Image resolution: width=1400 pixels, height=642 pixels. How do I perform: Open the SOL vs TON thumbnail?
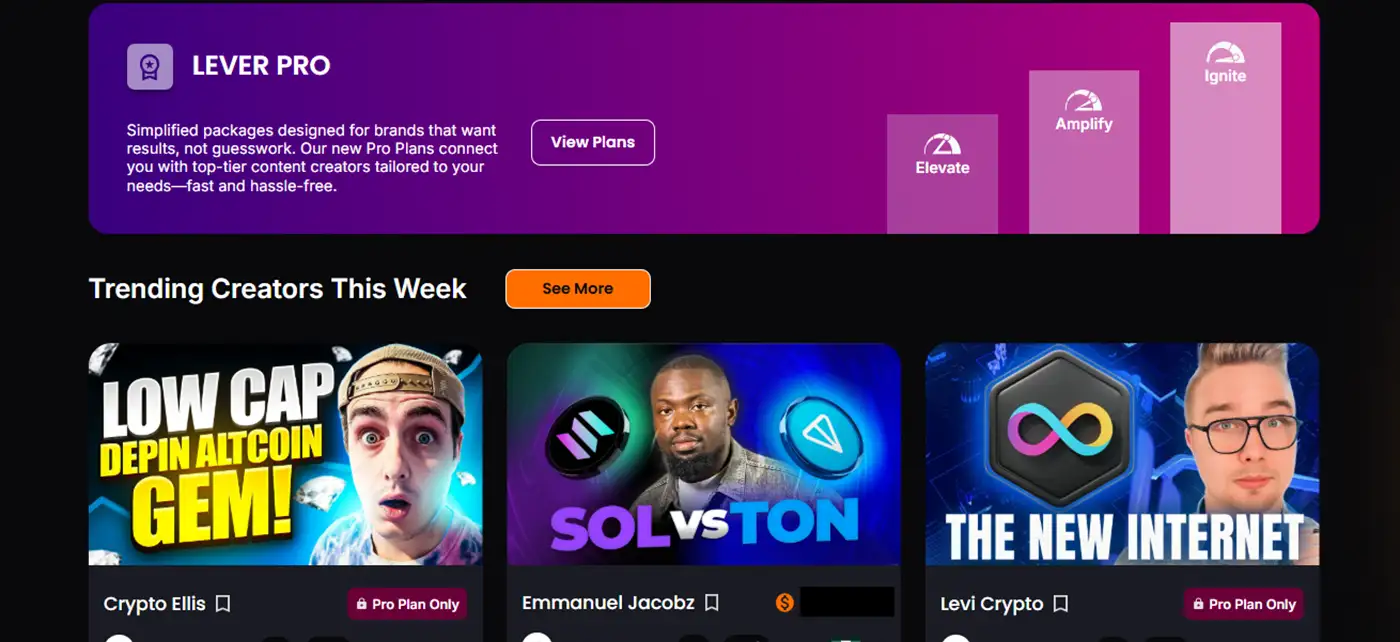[x=704, y=454]
